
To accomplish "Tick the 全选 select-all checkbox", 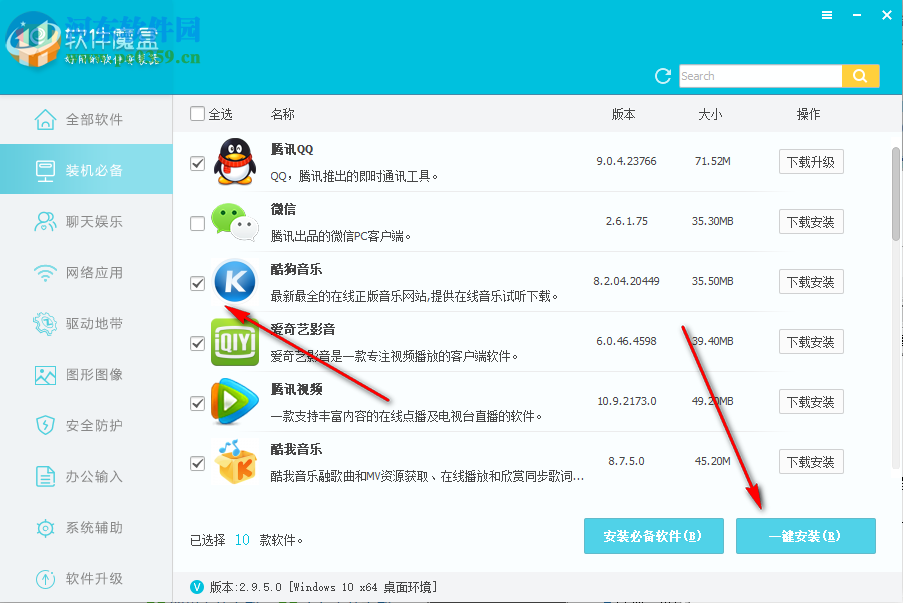I will [198, 113].
